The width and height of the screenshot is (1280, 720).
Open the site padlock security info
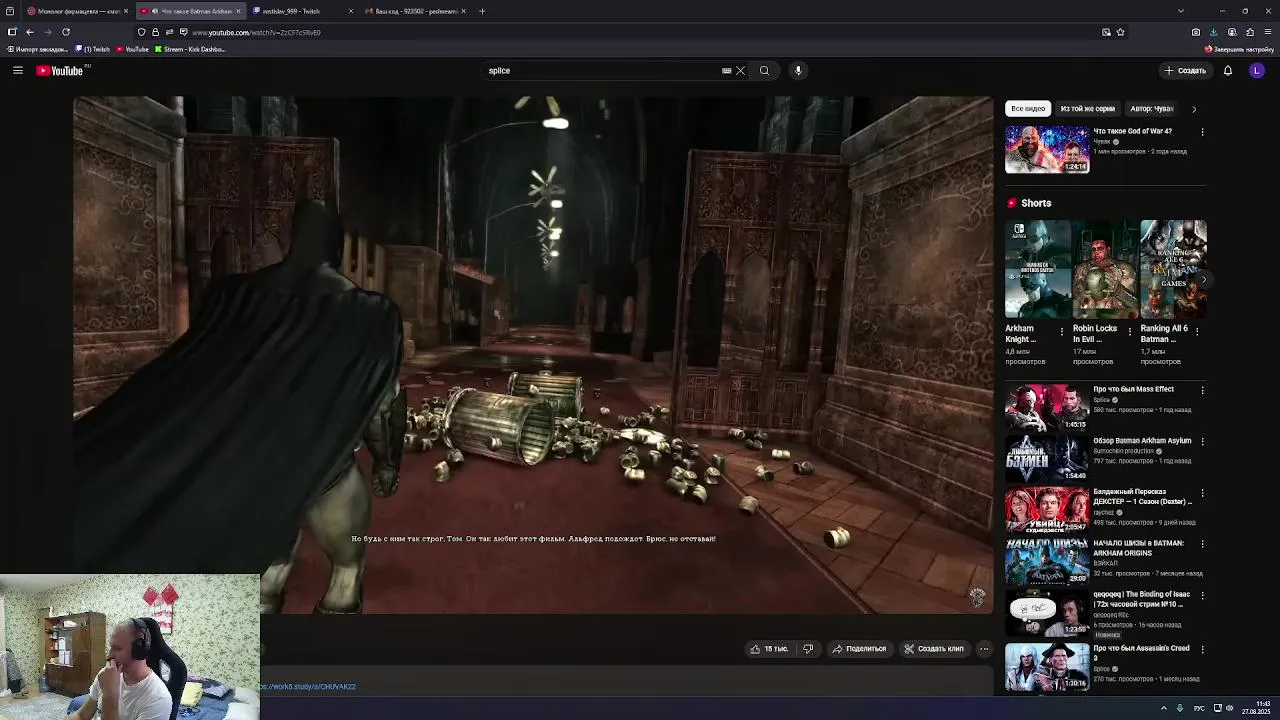click(155, 32)
